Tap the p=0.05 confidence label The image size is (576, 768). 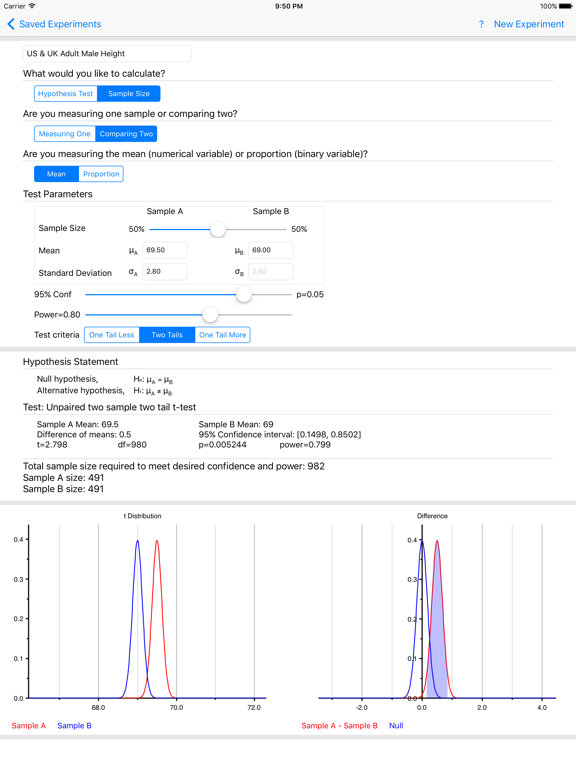point(310,294)
